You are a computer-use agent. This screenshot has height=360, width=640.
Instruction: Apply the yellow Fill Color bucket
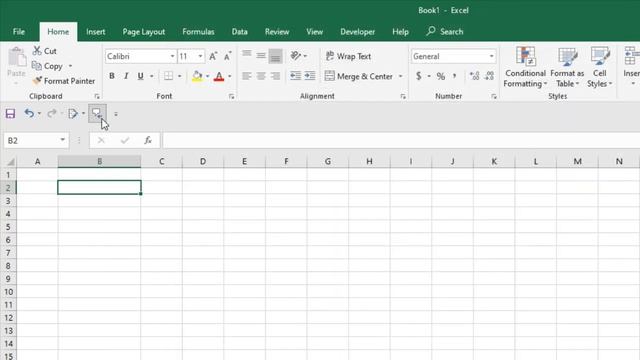[197, 76]
